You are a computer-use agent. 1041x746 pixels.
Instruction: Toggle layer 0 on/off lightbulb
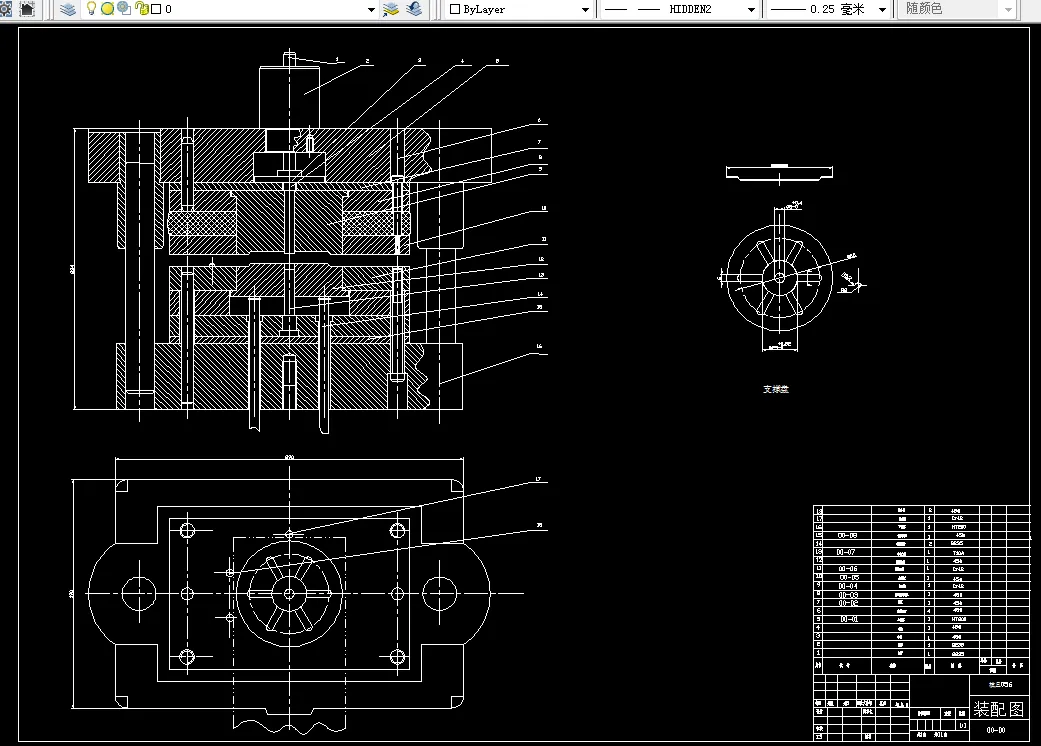coord(92,9)
